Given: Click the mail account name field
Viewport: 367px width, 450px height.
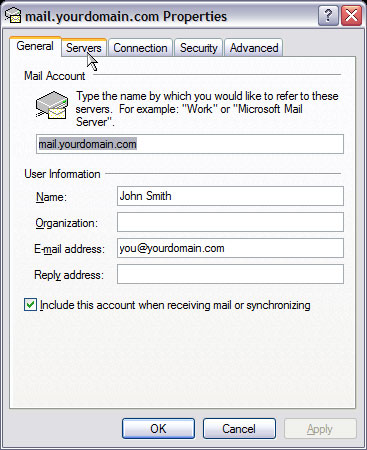Looking at the screenshot, I should [190, 144].
